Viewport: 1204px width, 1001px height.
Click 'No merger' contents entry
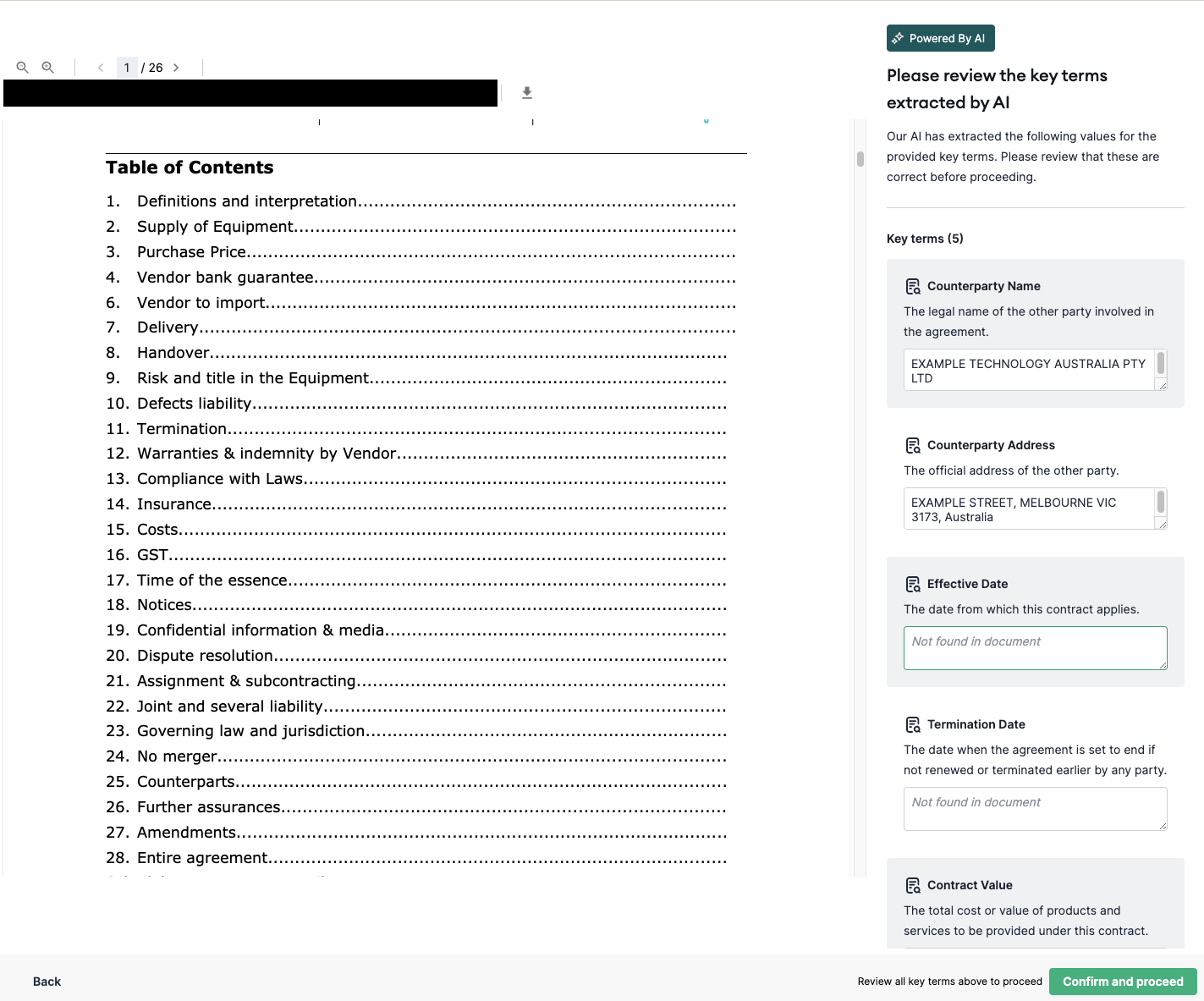[416, 756]
